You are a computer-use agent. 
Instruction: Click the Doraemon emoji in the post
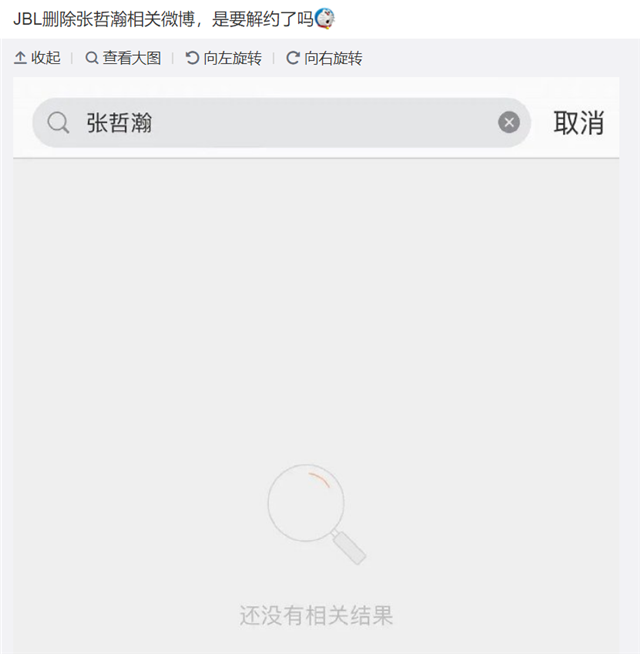(324, 19)
